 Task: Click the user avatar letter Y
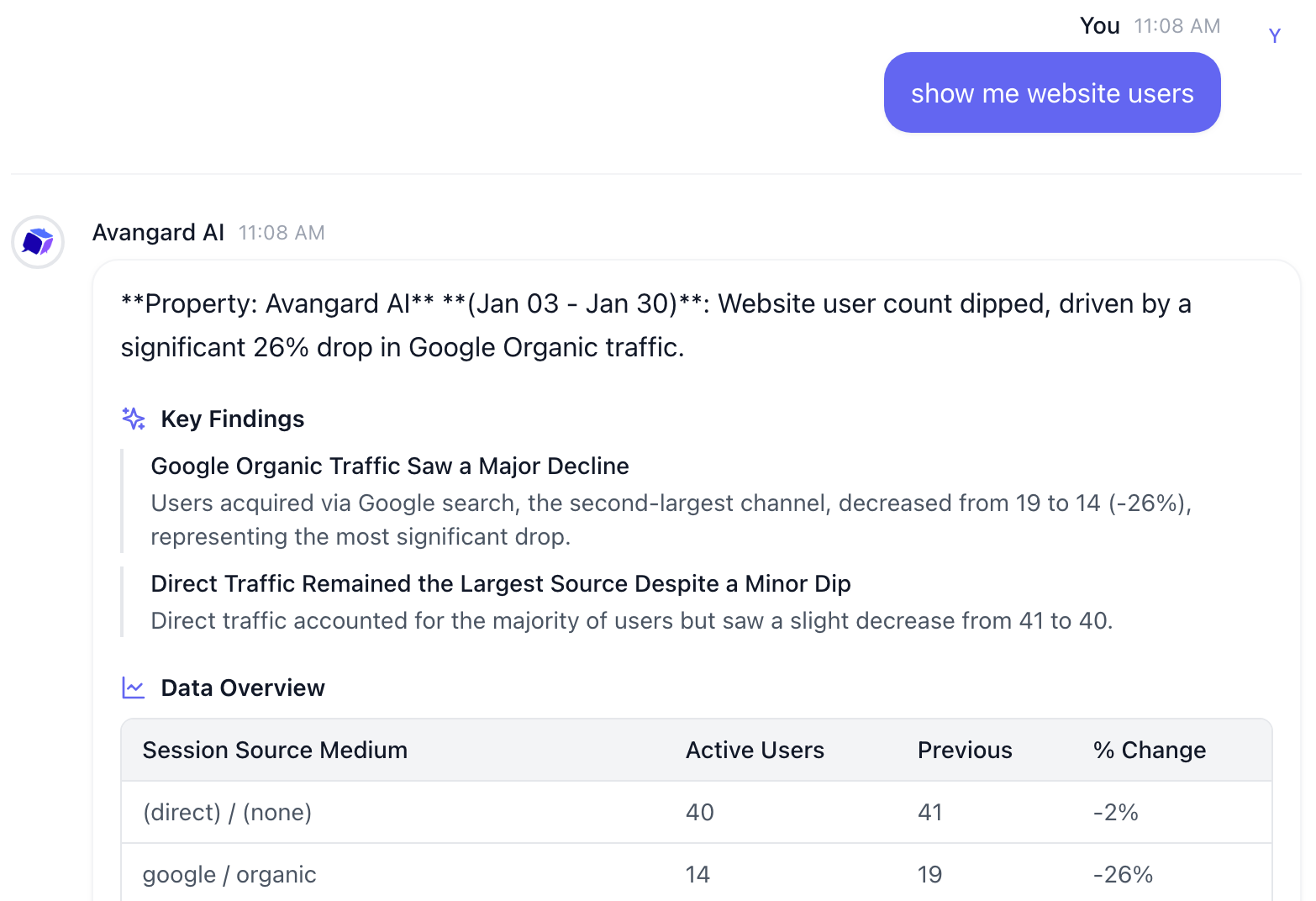pos(1275,35)
